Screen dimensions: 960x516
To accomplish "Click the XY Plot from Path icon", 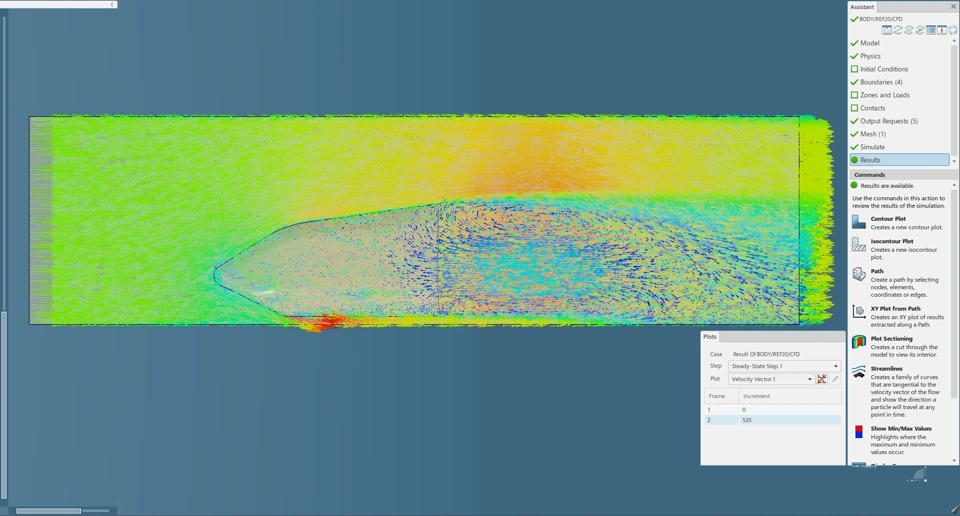I will pyautogui.click(x=858, y=312).
